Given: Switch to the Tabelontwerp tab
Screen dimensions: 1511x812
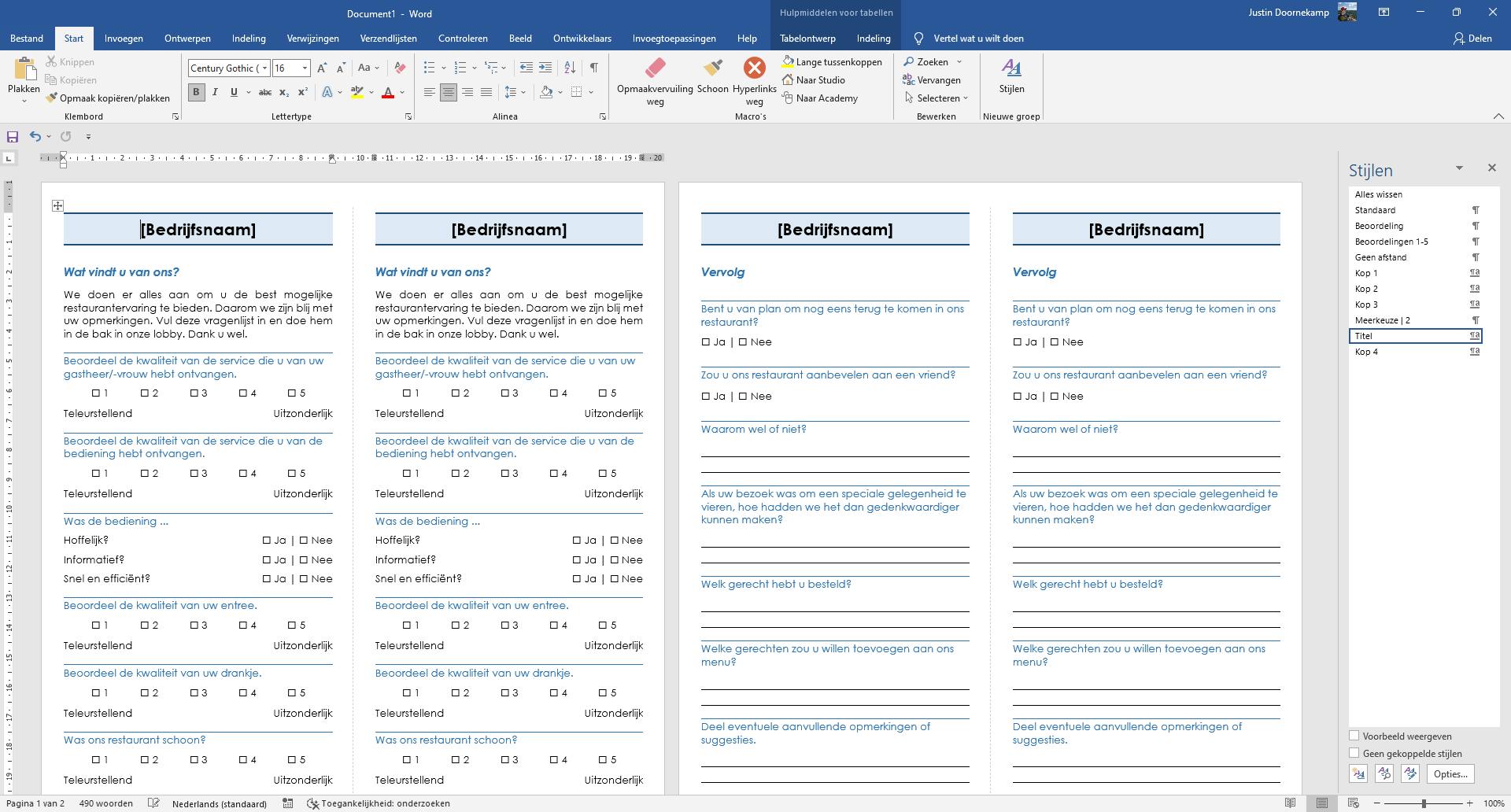Looking at the screenshot, I should coord(807,39).
